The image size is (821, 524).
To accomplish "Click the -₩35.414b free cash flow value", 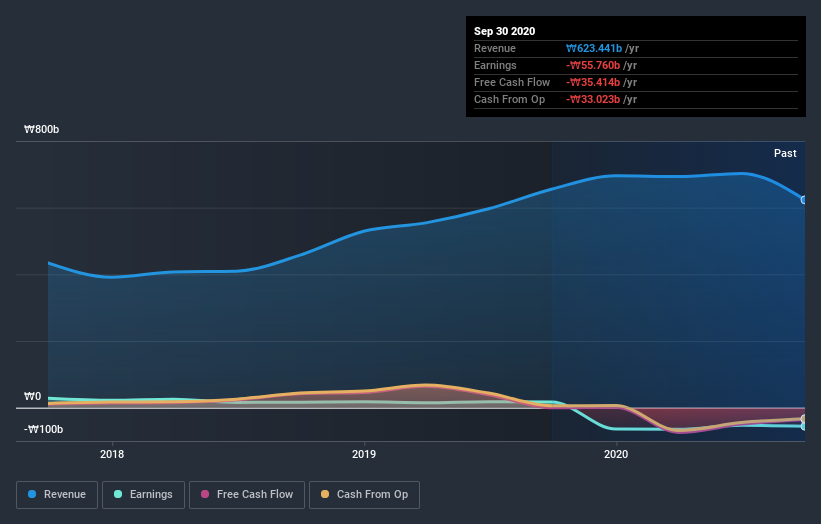I will pos(593,82).
